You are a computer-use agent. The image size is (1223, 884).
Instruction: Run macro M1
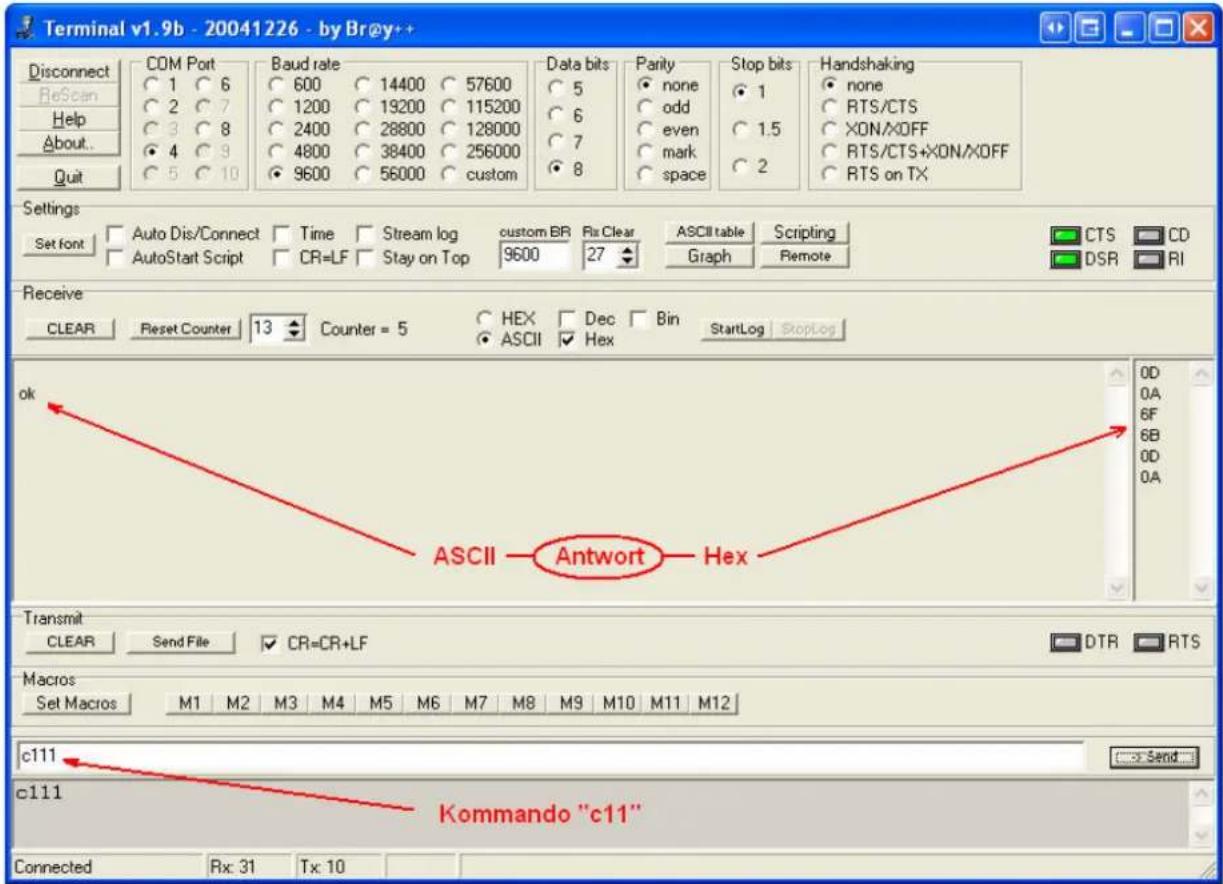pyautogui.click(x=190, y=703)
